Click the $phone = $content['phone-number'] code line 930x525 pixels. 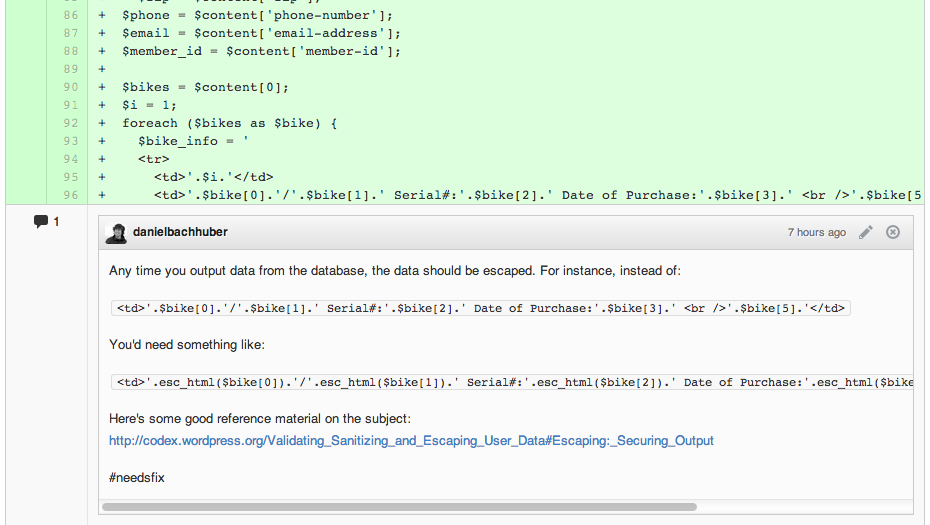[x=257, y=15]
